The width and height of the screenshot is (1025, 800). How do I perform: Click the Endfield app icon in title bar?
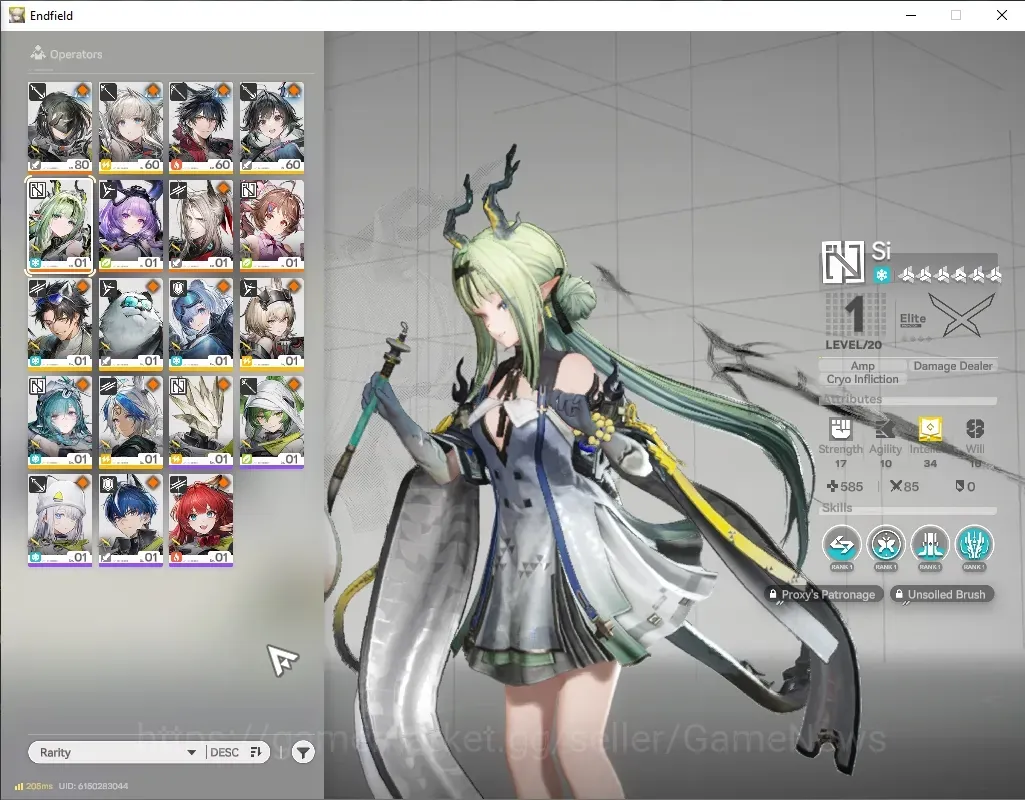click(16, 15)
